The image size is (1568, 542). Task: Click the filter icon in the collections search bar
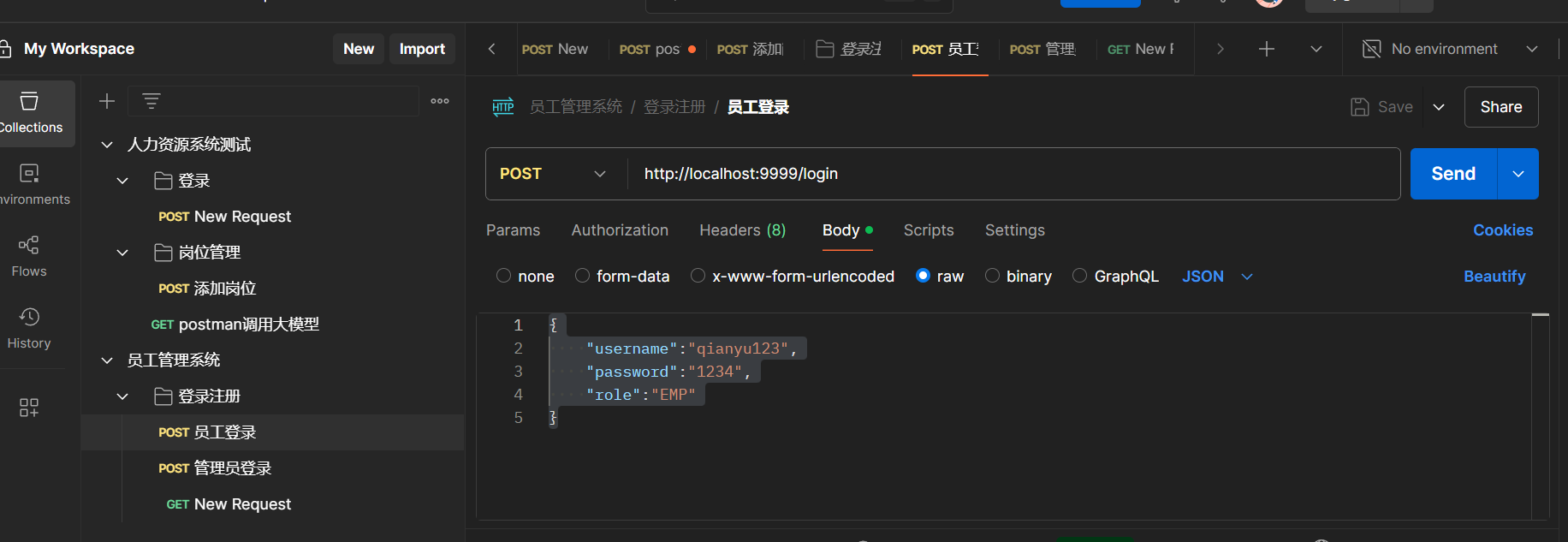(151, 101)
